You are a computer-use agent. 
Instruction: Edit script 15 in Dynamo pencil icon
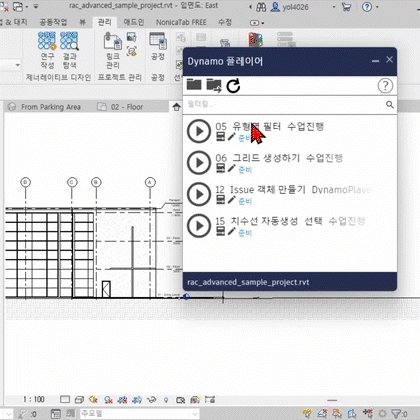tap(231, 231)
